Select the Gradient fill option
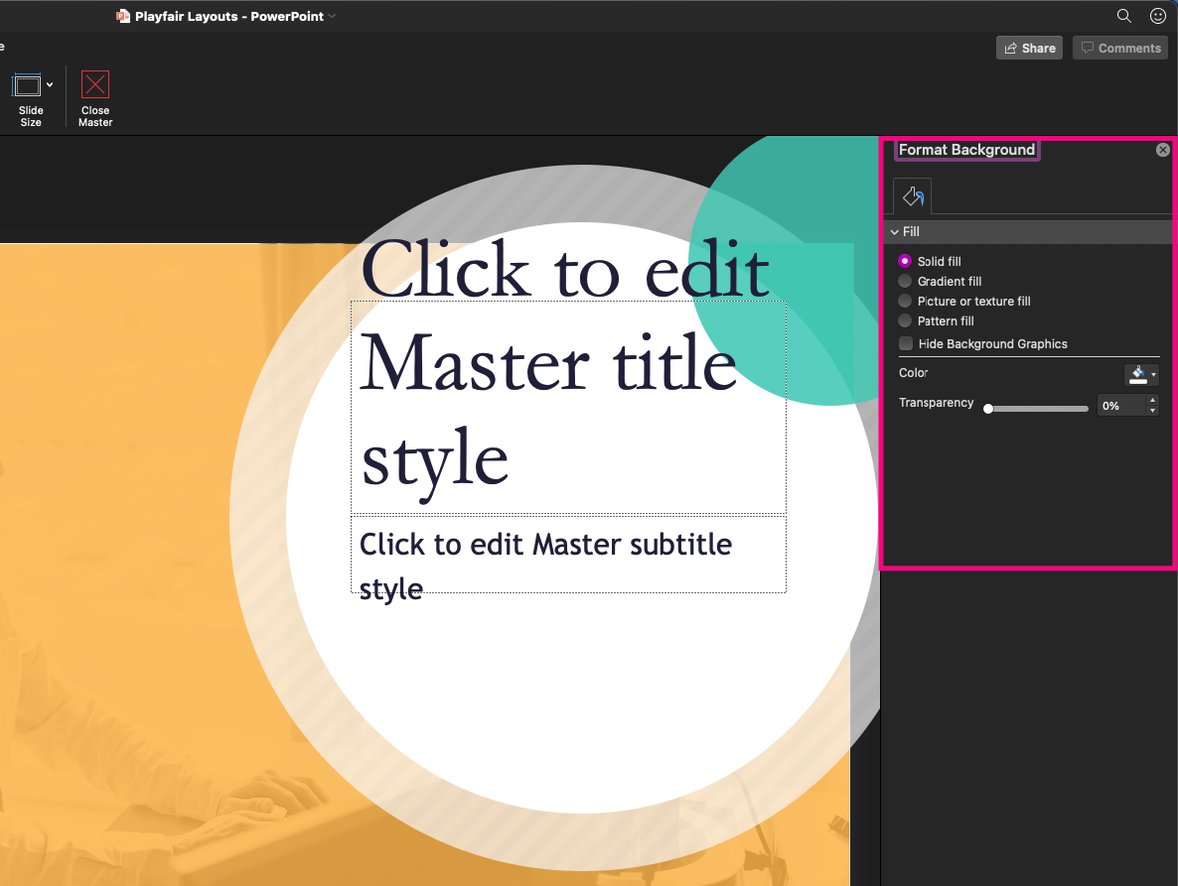1178x886 pixels. click(x=905, y=281)
